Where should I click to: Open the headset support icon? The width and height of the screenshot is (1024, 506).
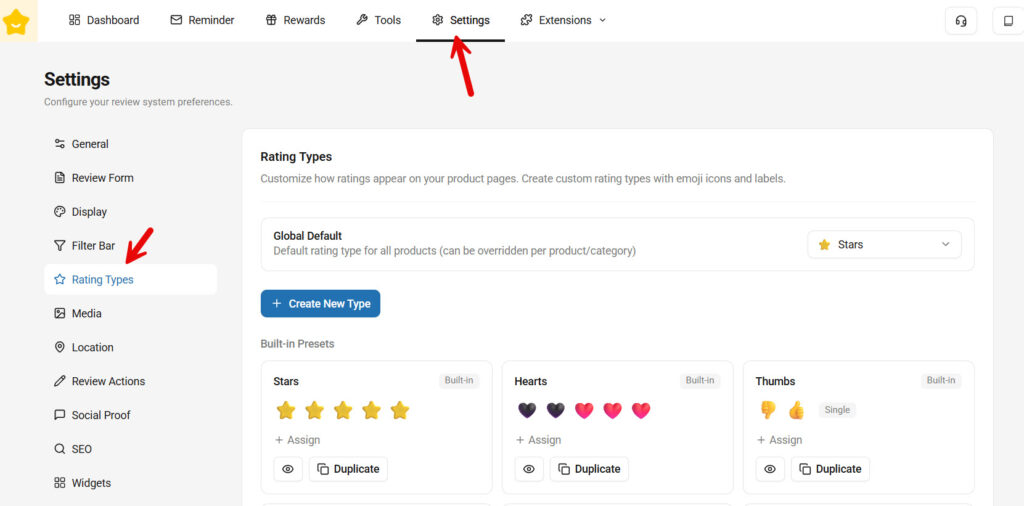click(x=961, y=20)
